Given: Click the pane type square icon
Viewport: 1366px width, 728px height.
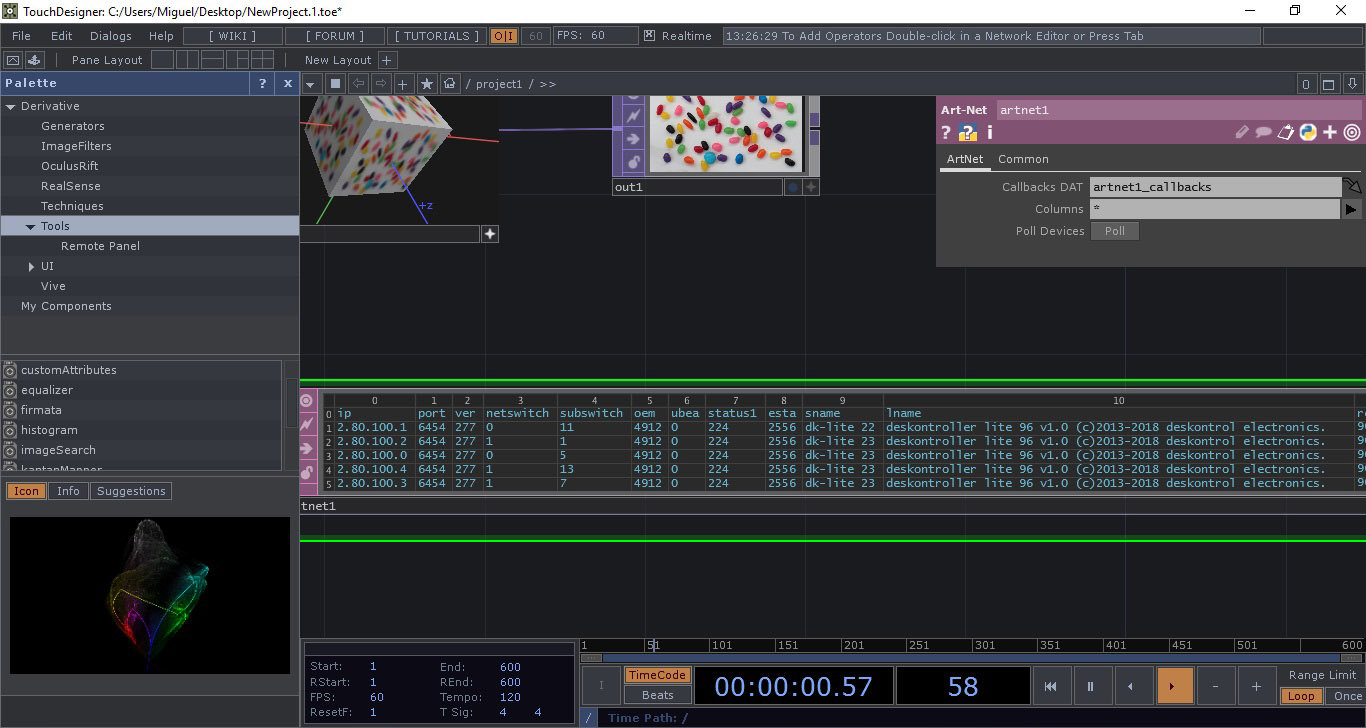Looking at the screenshot, I should tap(335, 84).
